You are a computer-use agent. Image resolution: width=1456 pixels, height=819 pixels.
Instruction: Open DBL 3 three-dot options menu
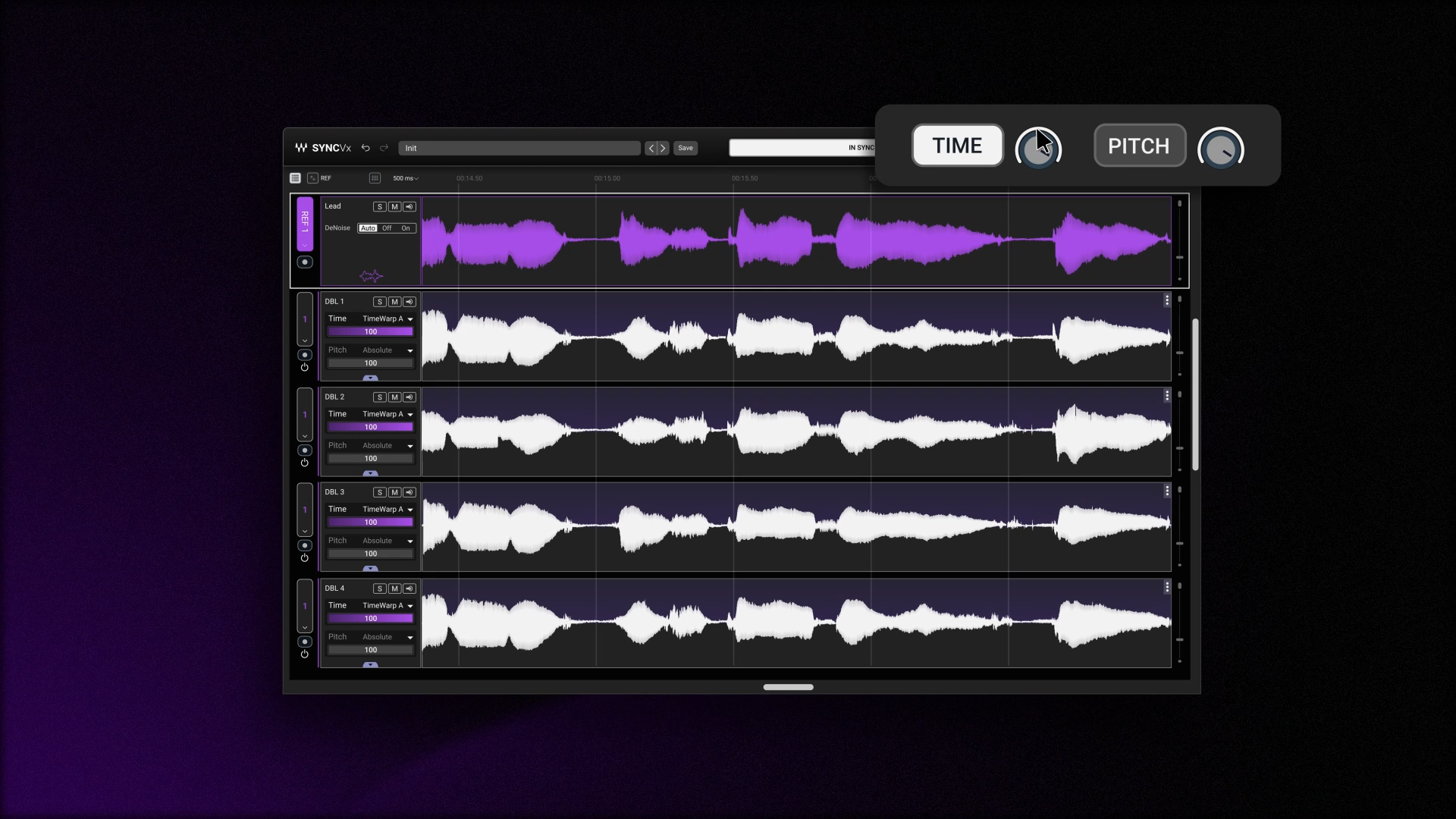point(1167,491)
